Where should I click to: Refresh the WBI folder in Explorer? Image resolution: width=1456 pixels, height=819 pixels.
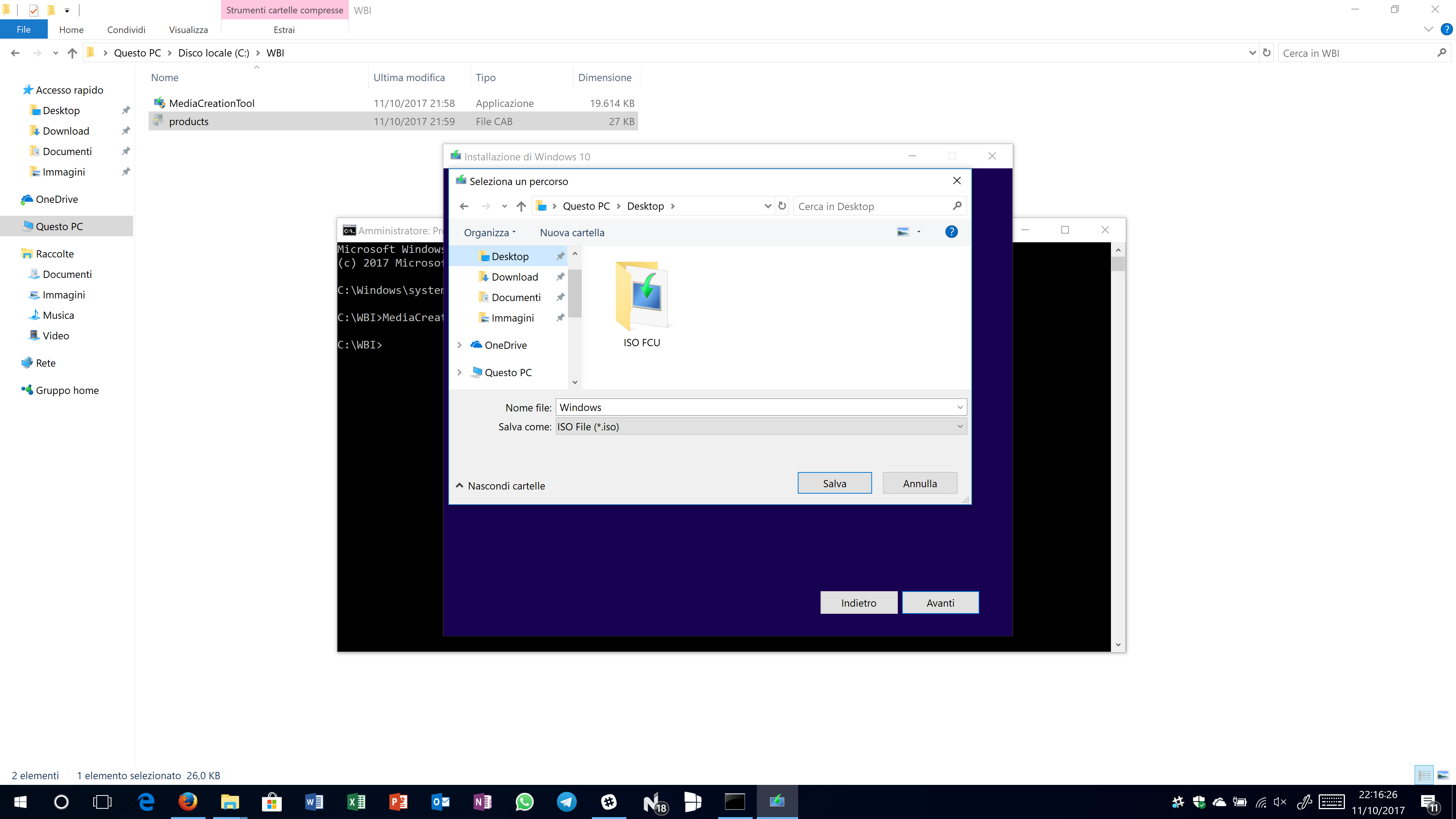pos(1267,53)
